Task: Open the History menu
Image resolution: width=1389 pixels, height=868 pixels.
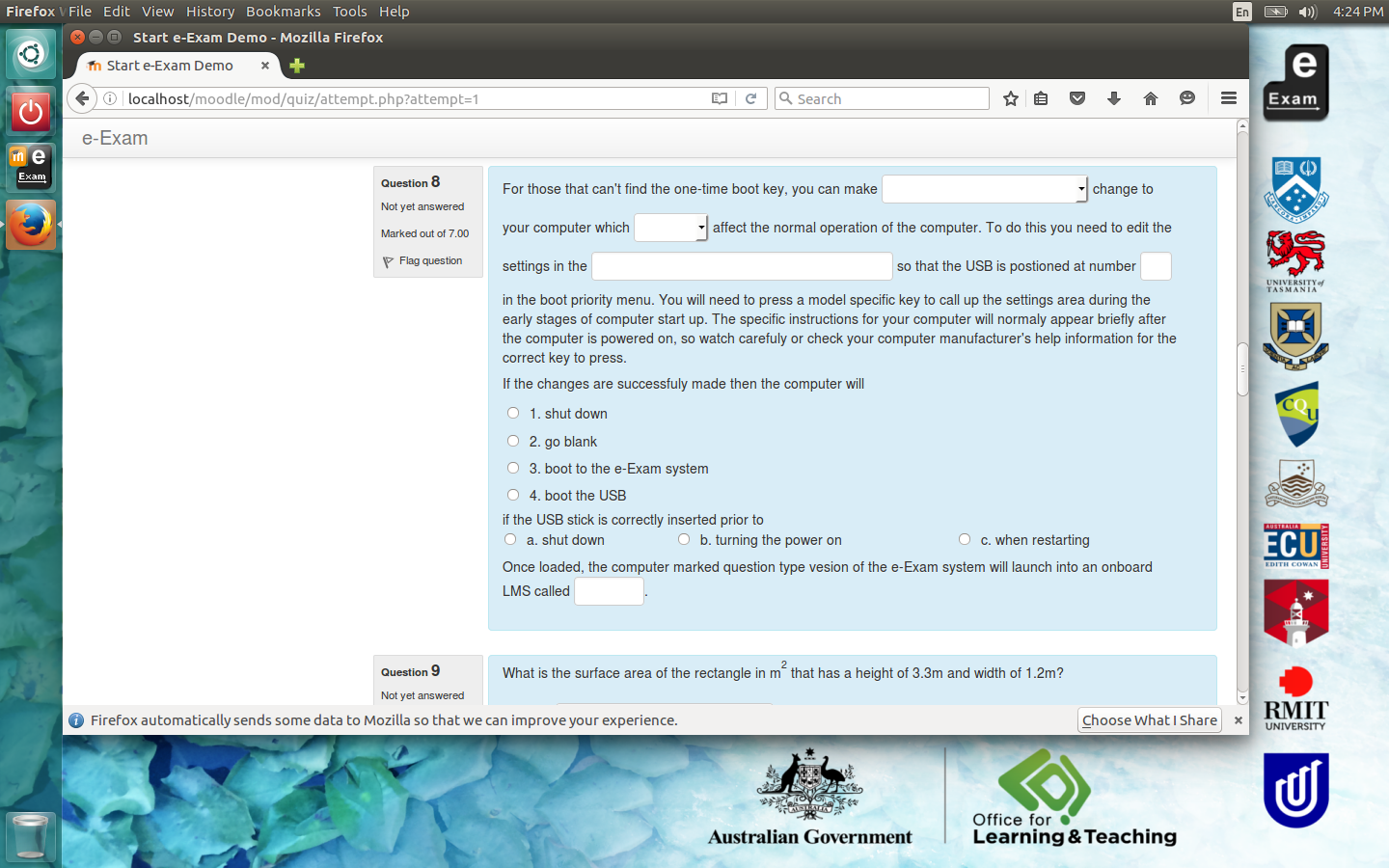Action: pyautogui.click(x=209, y=12)
